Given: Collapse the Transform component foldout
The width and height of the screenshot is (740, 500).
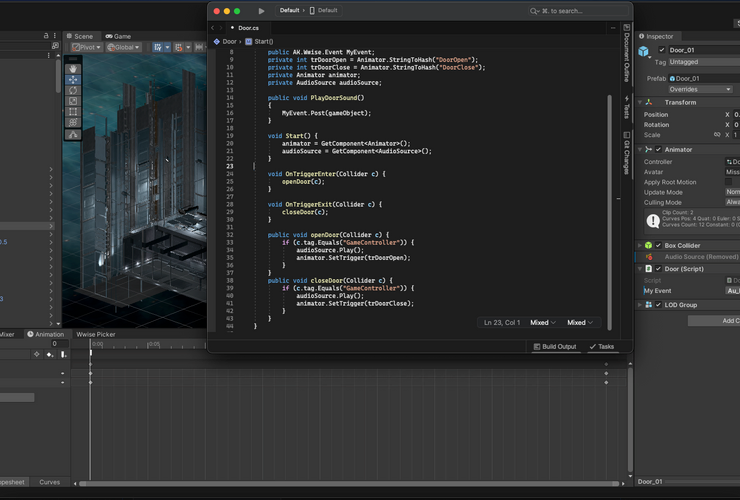Looking at the screenshot, I should pos(640,102).
